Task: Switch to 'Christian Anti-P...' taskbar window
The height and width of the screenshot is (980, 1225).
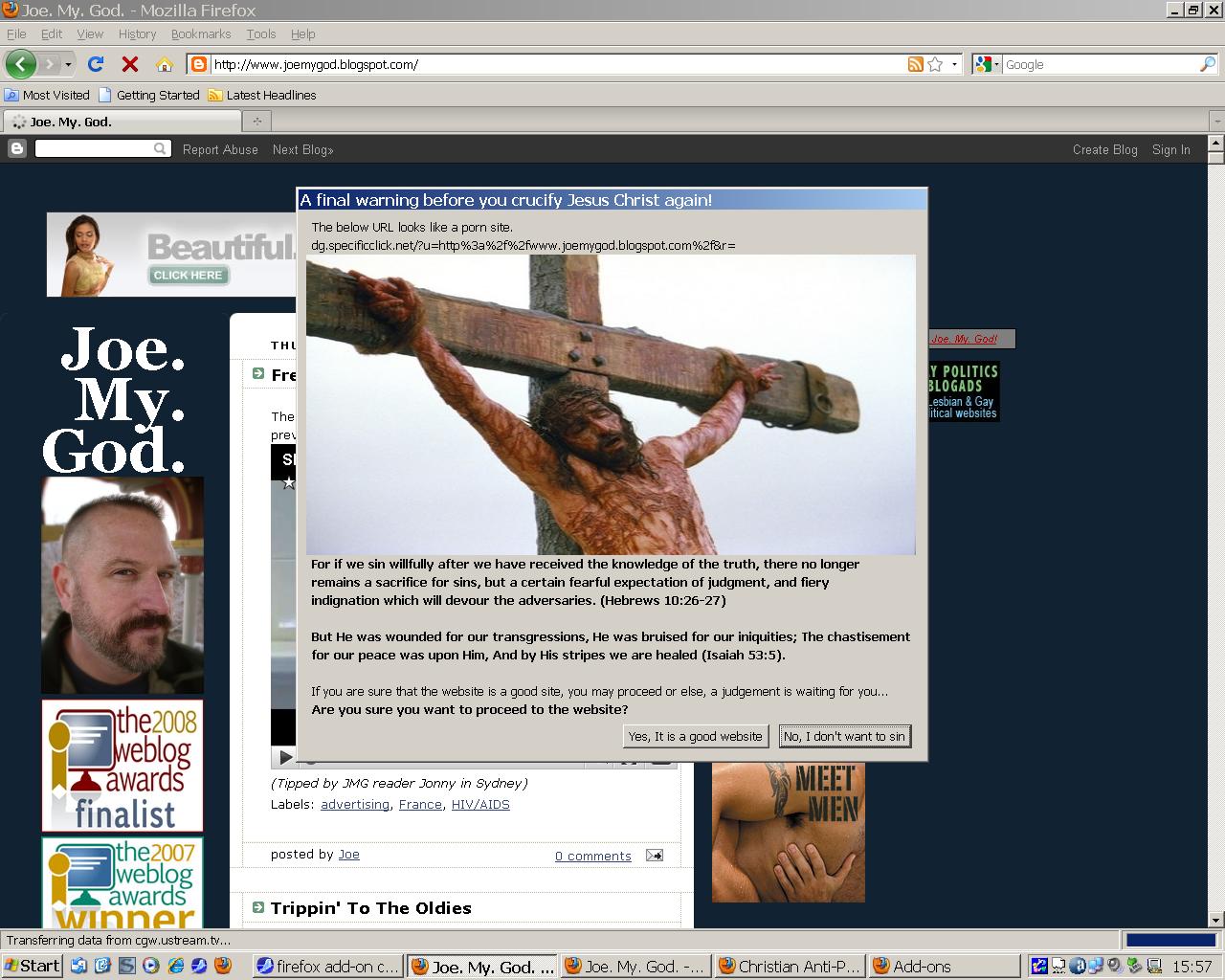Action: click(791, 966)
